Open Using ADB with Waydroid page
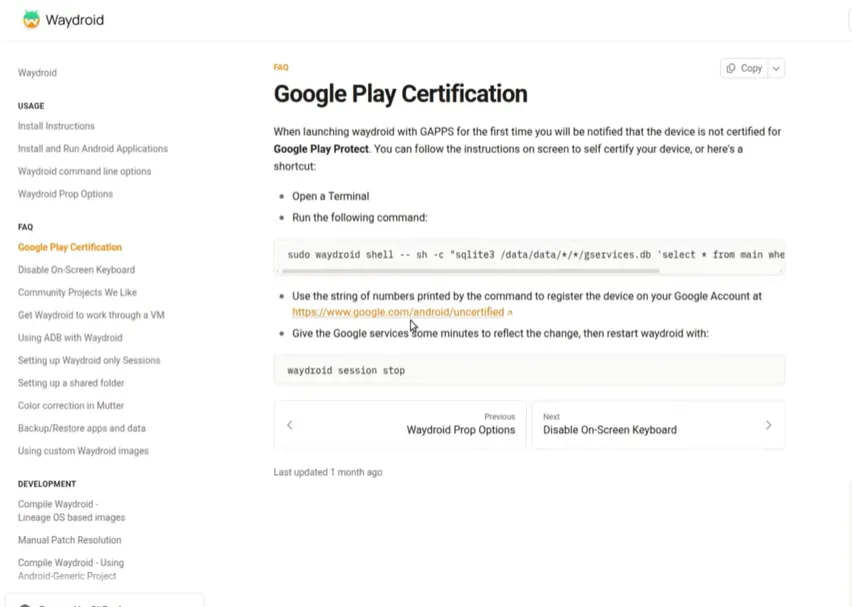 pos(69,337)
